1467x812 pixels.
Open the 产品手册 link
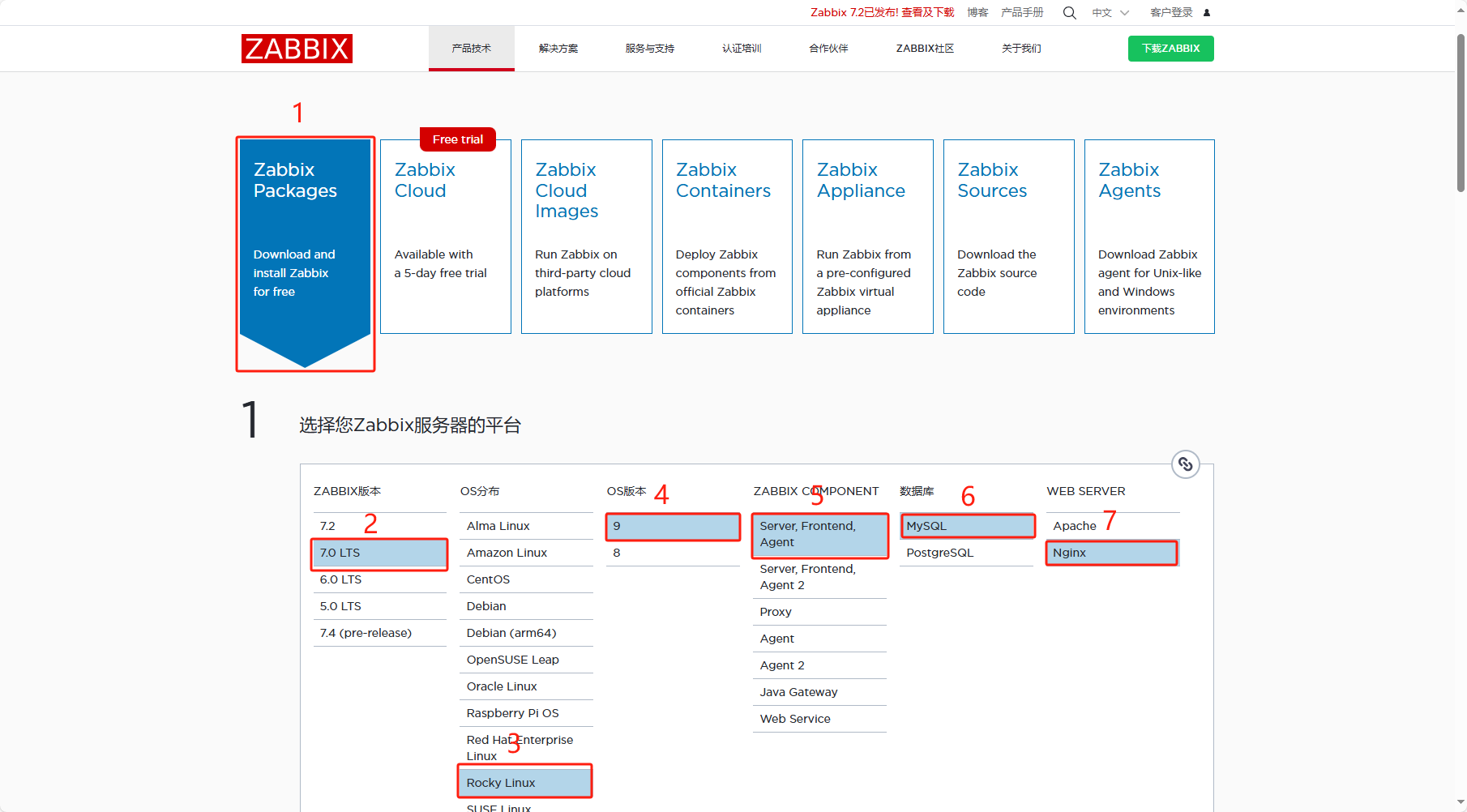point(1022,13)
